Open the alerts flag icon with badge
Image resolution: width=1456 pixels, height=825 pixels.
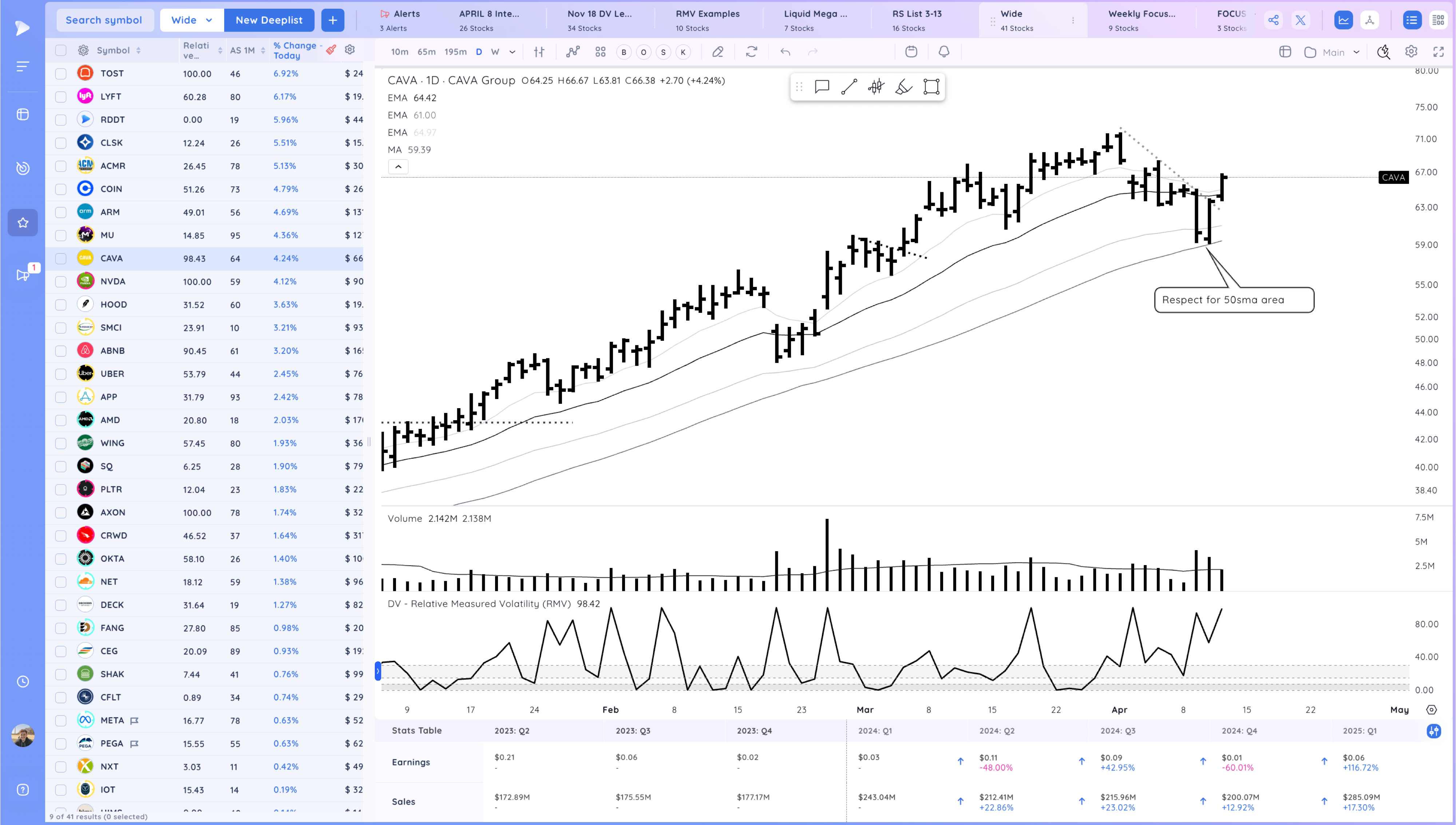click(23, 275)
